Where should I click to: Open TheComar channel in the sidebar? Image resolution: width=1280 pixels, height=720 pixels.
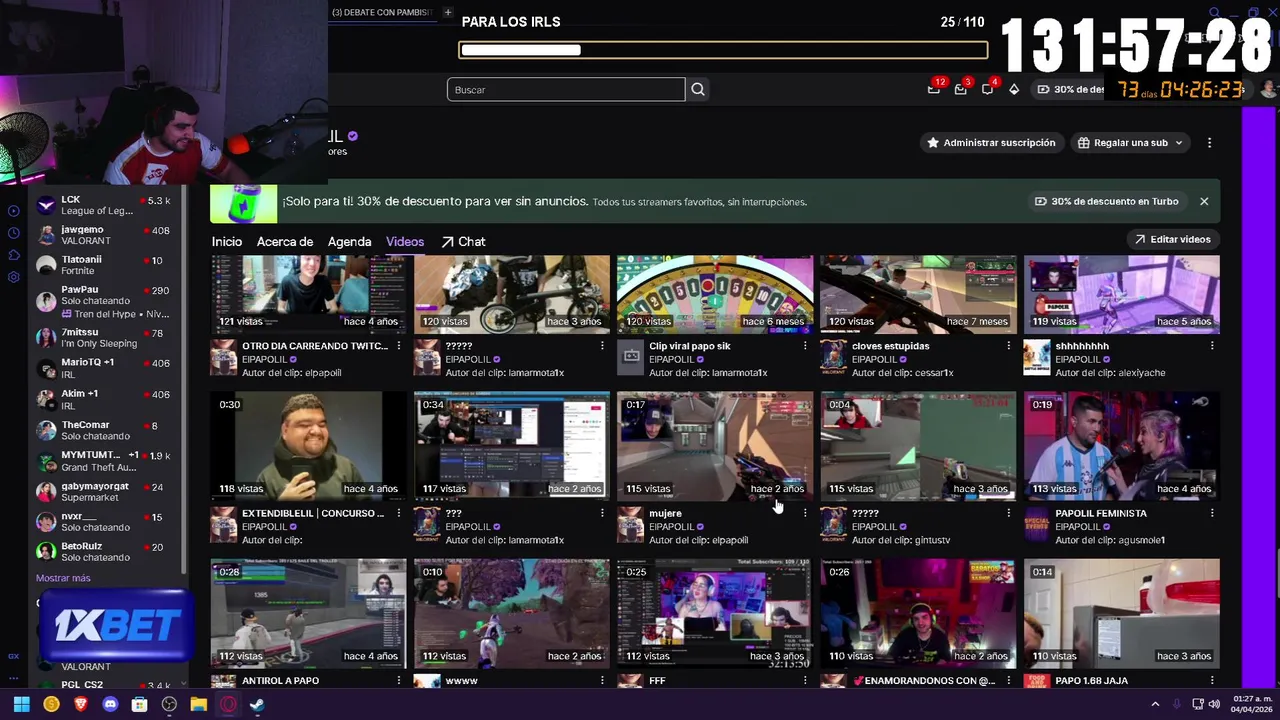click(104, 431)
